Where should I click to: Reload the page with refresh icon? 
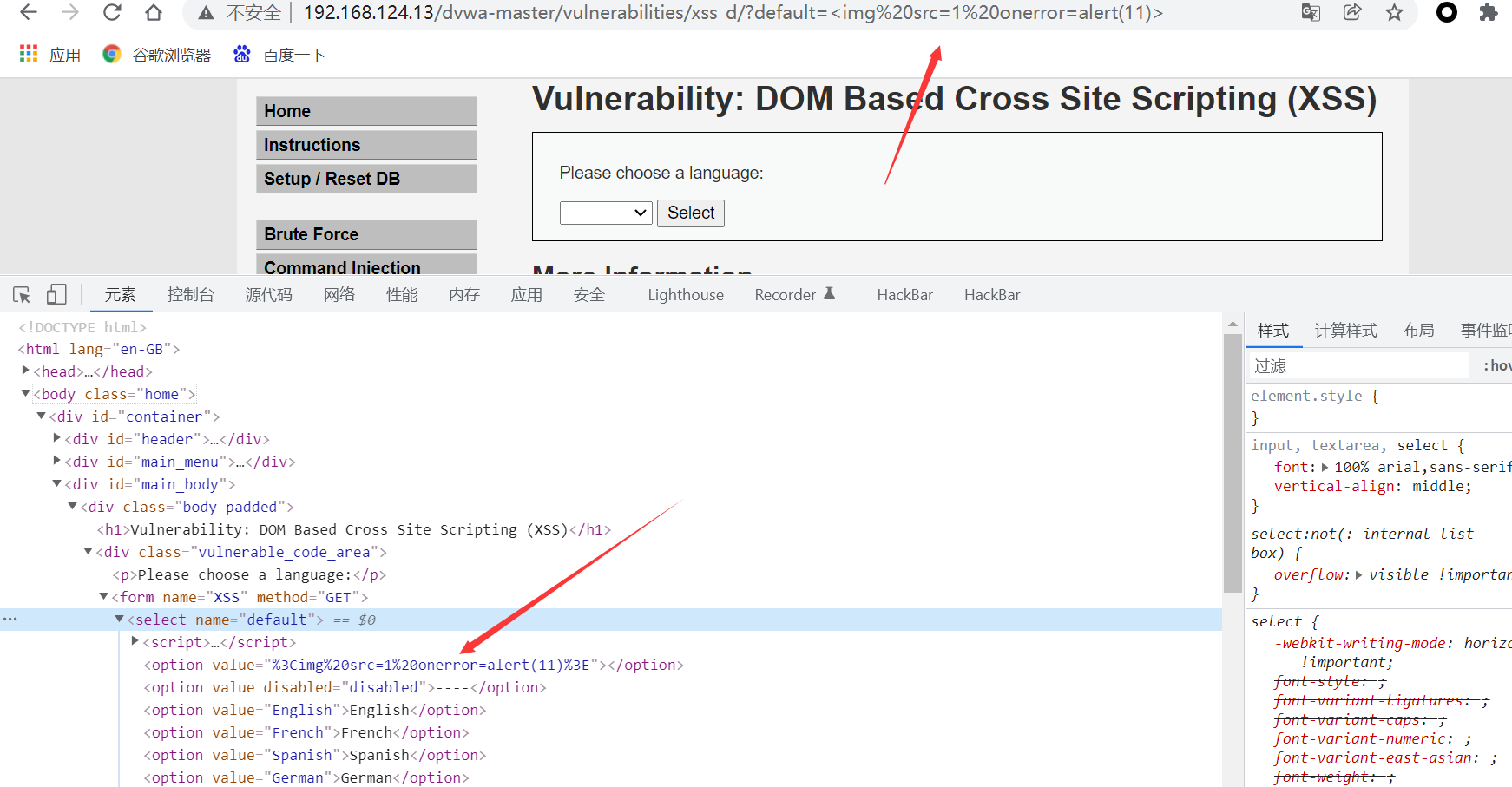coord(112,12)
